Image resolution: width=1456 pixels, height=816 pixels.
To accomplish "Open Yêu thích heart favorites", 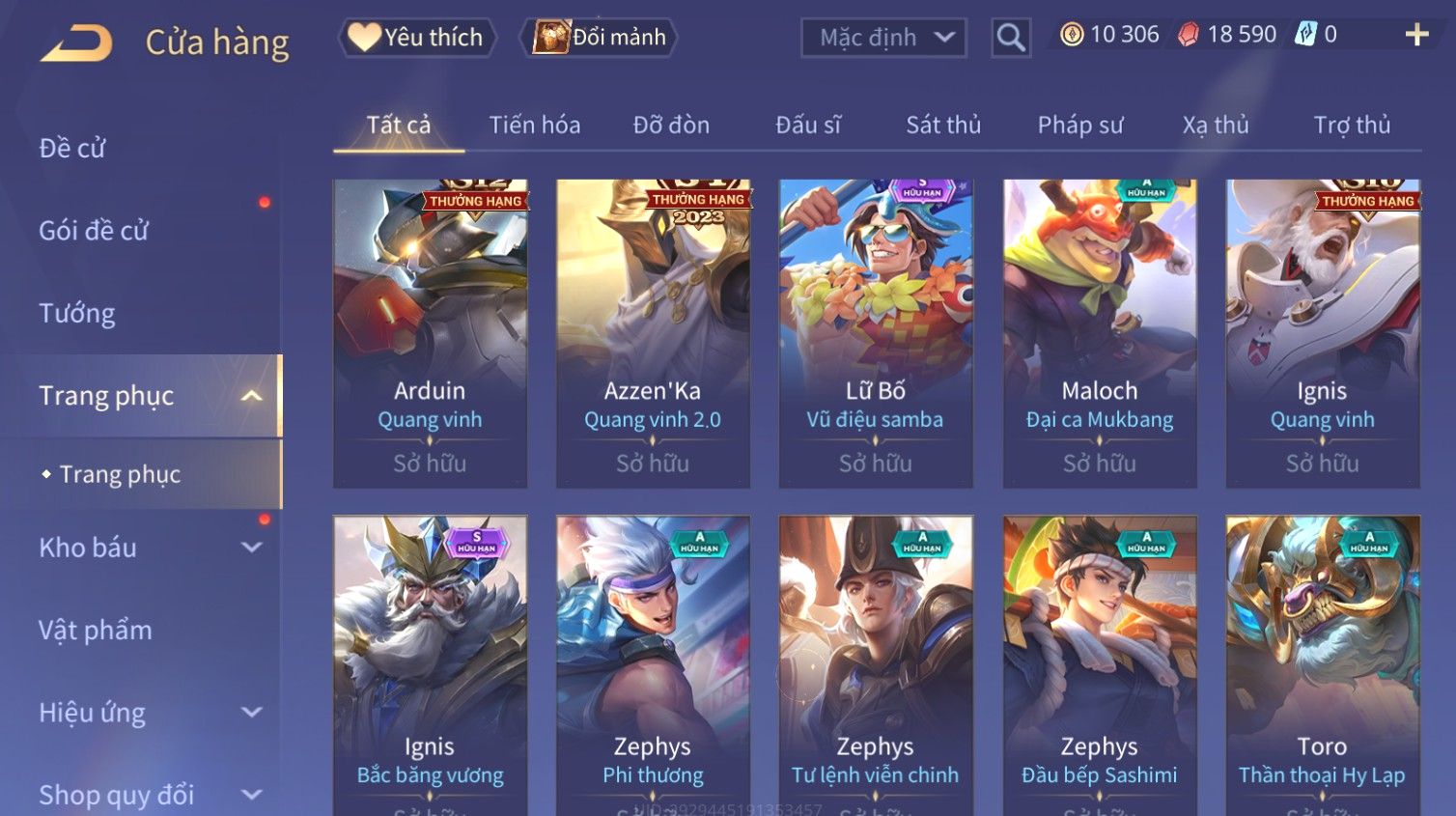I will (416, 38).
